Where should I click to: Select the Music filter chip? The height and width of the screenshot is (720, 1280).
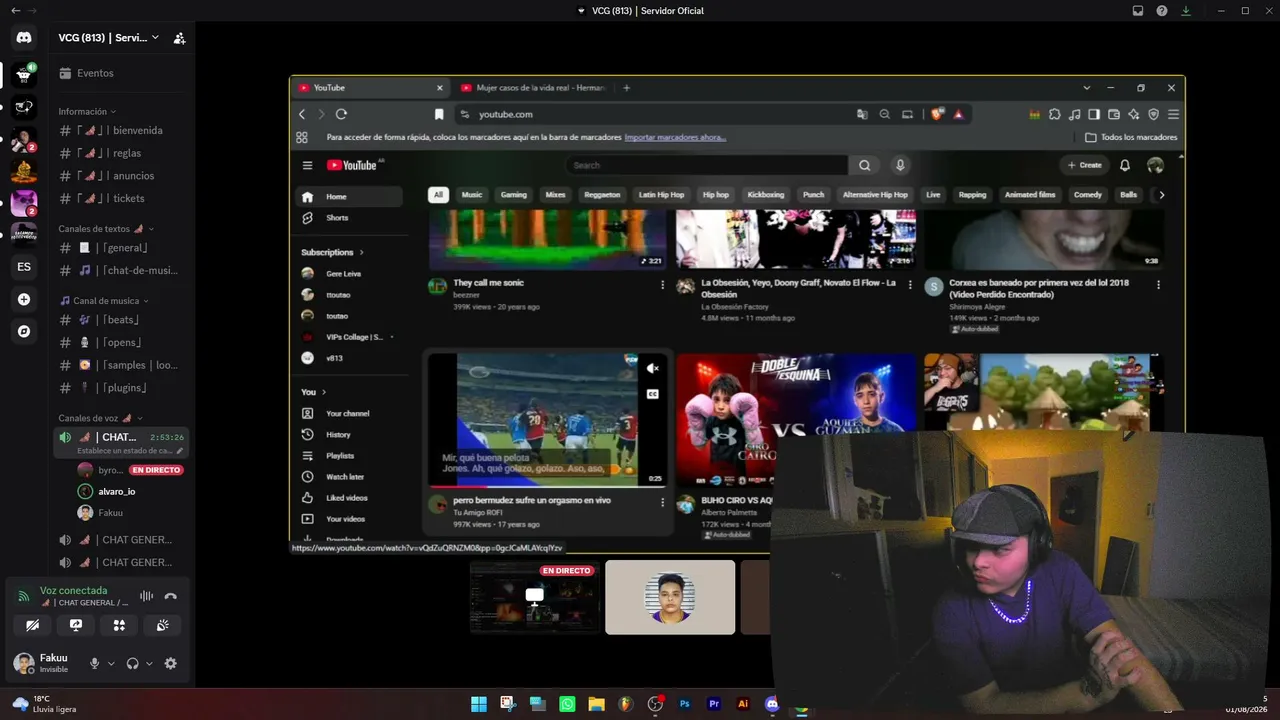472,195
